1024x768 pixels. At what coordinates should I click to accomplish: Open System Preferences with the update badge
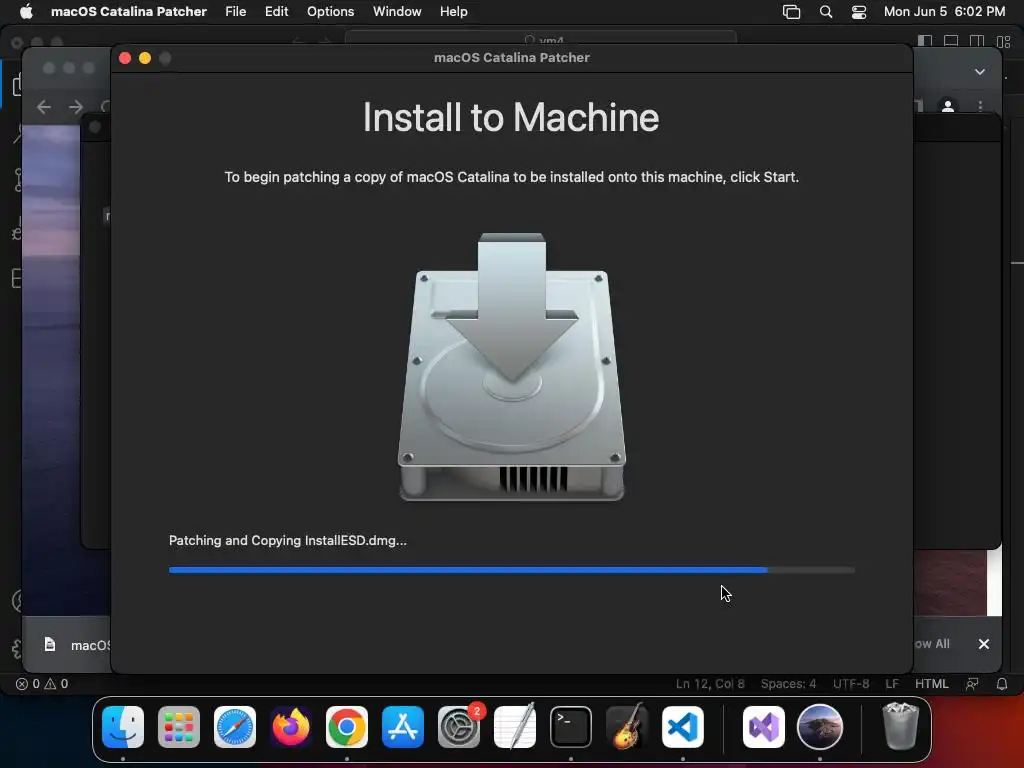(459, 727)
